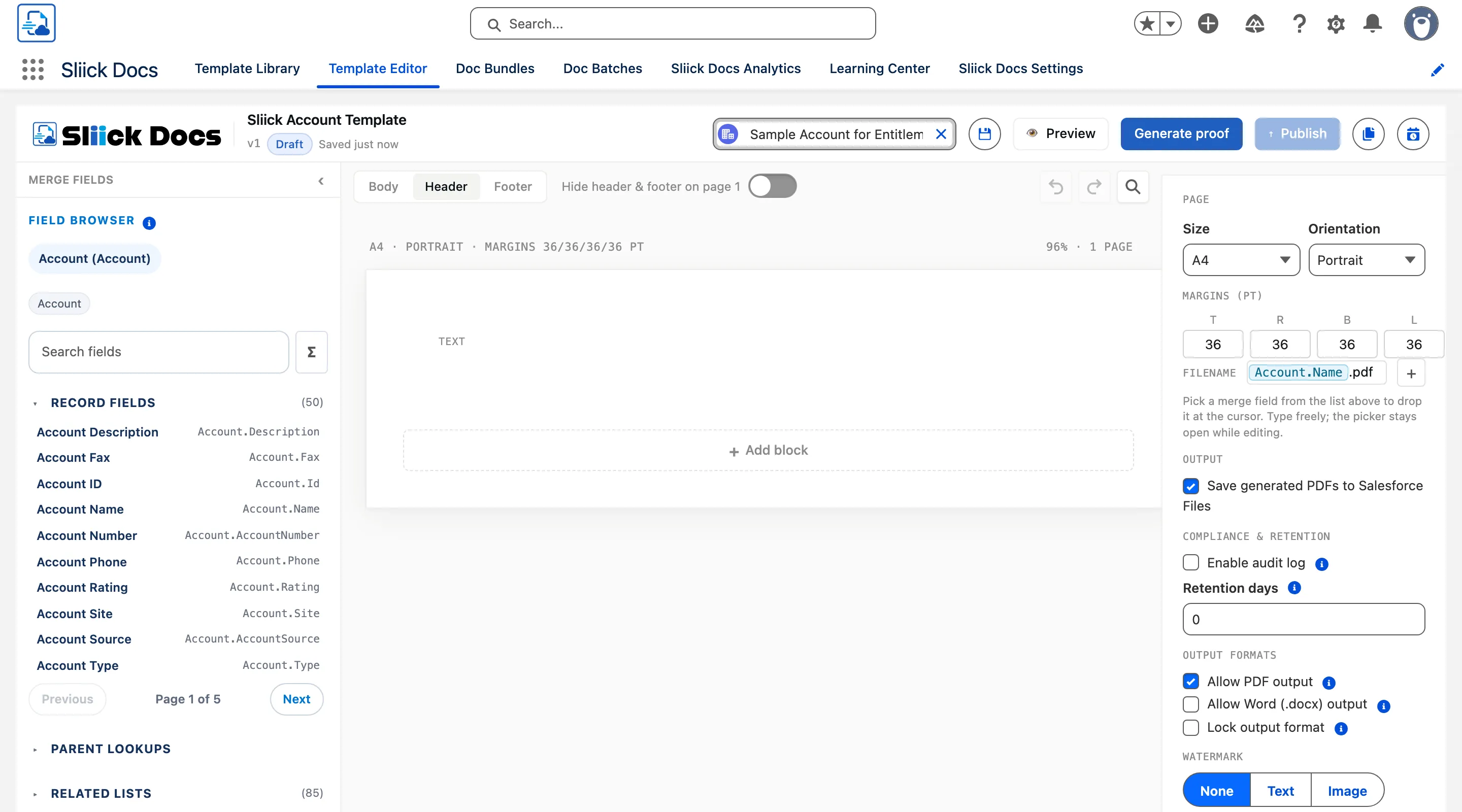Click the global Search box
The image size is (1462, 812).
point(673,24)
